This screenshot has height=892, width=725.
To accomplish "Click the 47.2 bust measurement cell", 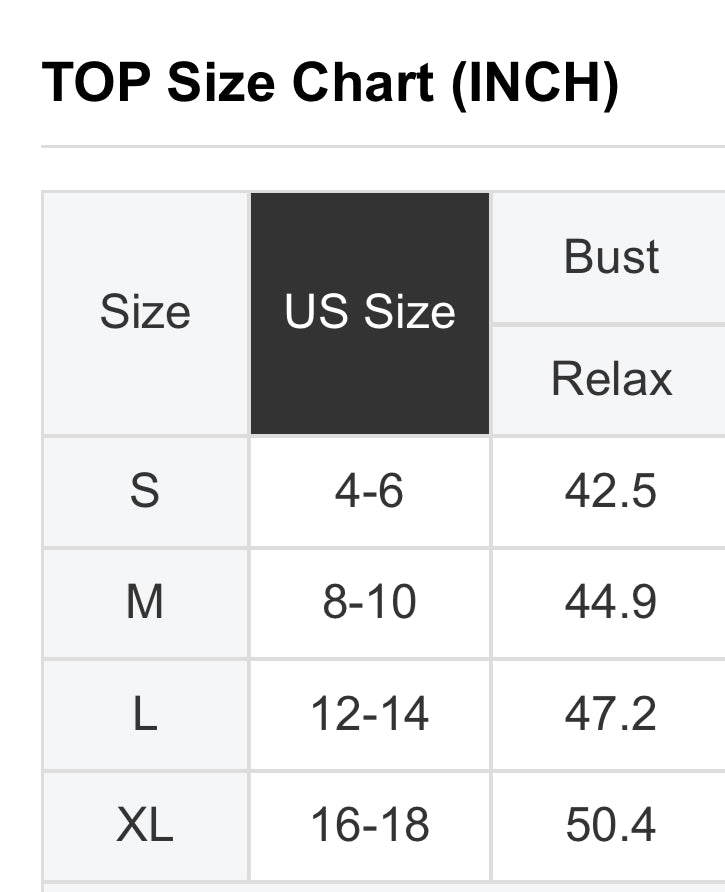I will click(611, 714).
